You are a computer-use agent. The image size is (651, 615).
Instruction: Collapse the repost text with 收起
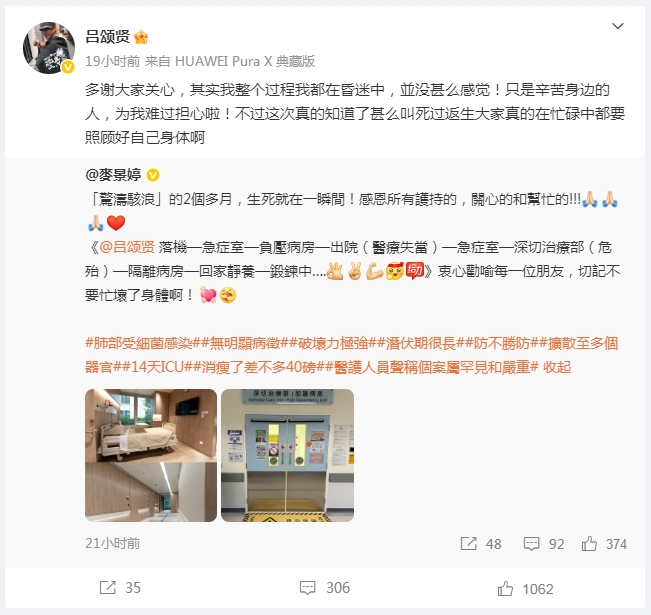coord(557,367)
